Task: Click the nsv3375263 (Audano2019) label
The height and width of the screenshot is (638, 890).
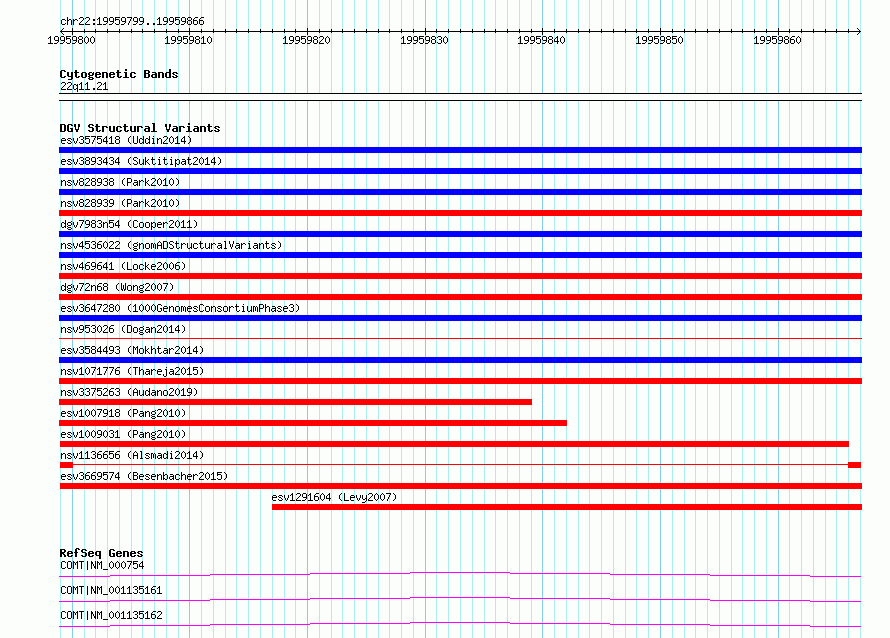Action: click(x=129, y=392)
